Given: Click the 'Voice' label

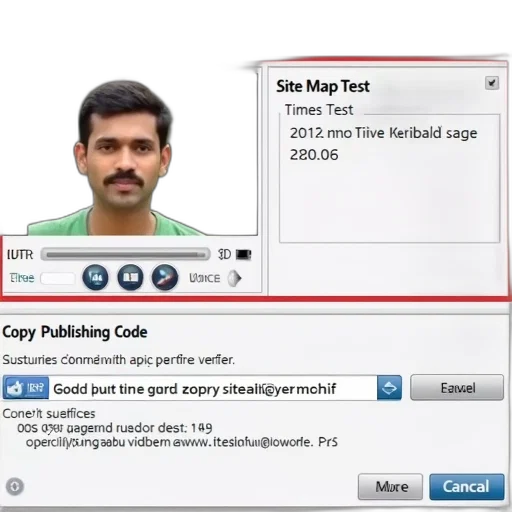Looking at the screenshot, I should coord(205,278).
